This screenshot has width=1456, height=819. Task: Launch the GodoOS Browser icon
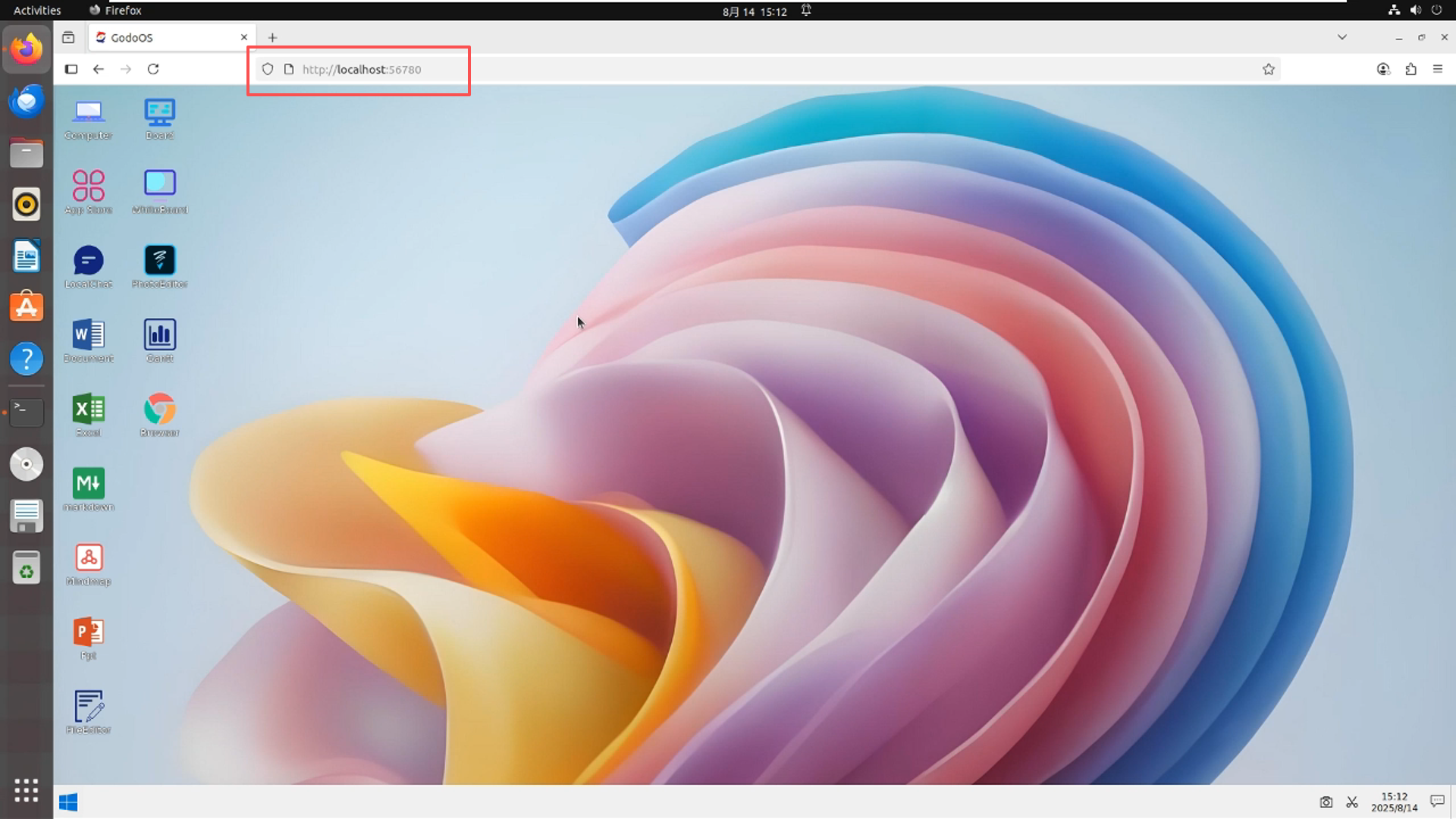159,416
